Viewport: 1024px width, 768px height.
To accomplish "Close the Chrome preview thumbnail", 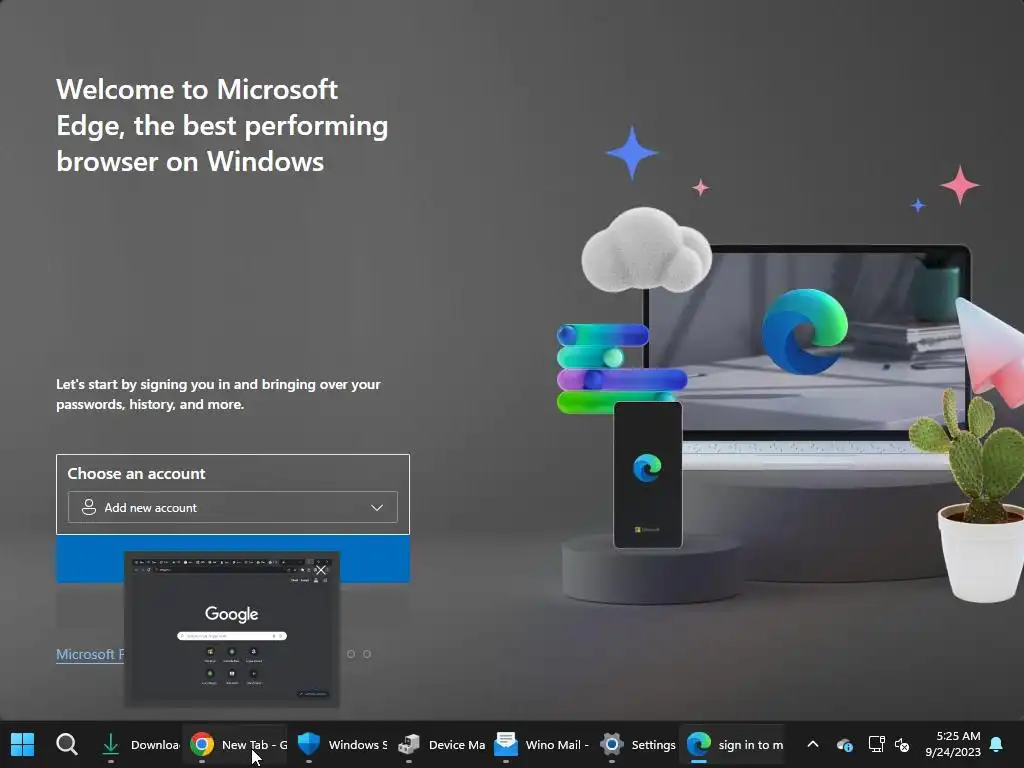I will coord(321,570).
